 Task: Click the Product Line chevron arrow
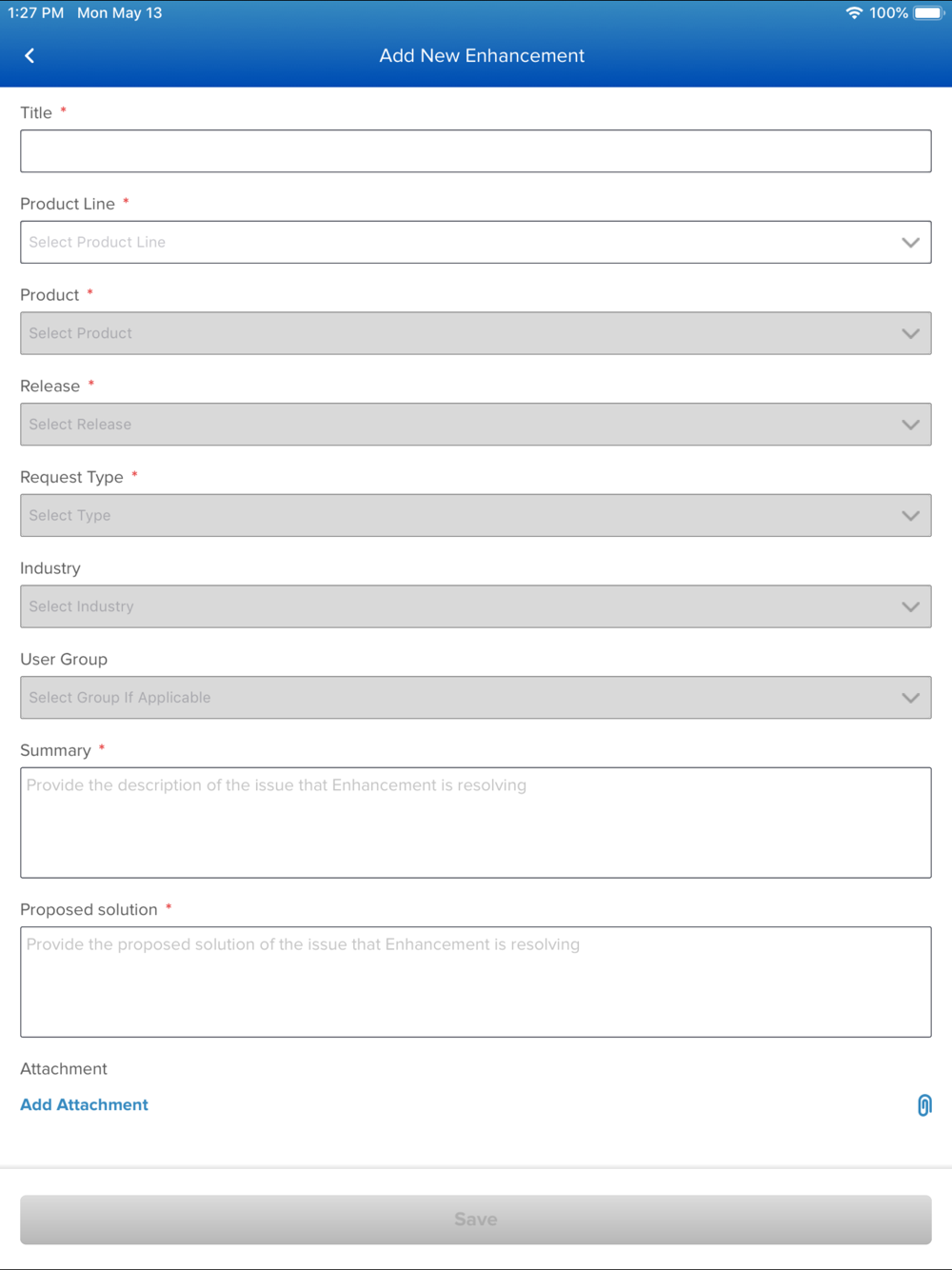click(x=910, y=243)
